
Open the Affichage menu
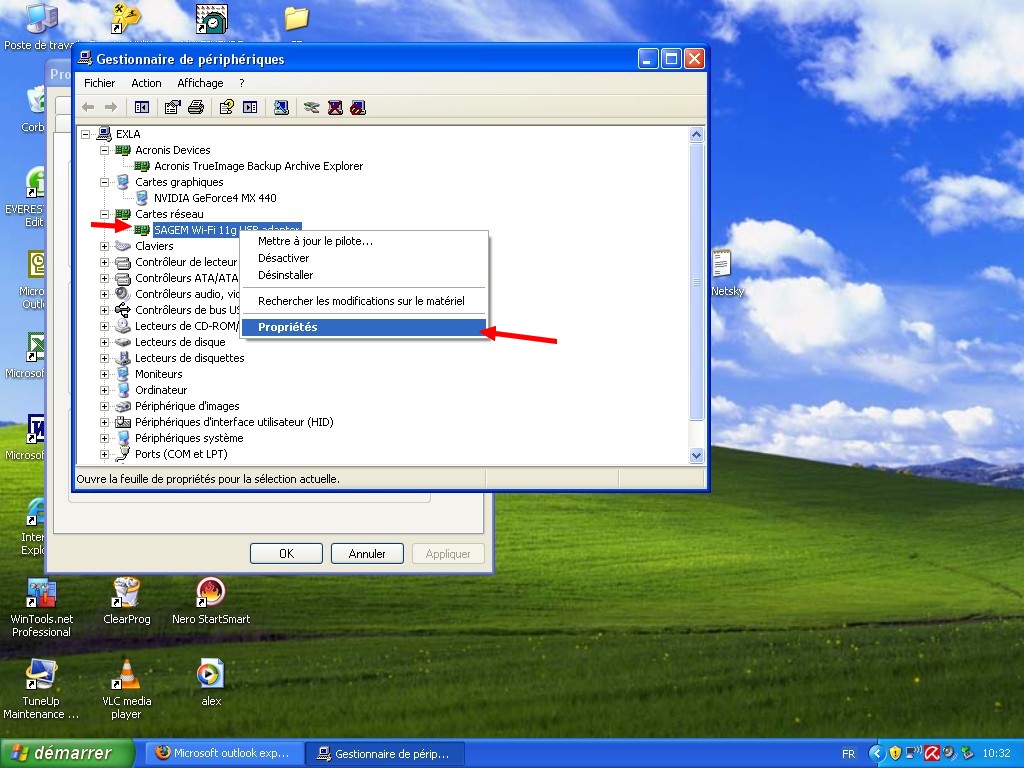pos(200,83)
